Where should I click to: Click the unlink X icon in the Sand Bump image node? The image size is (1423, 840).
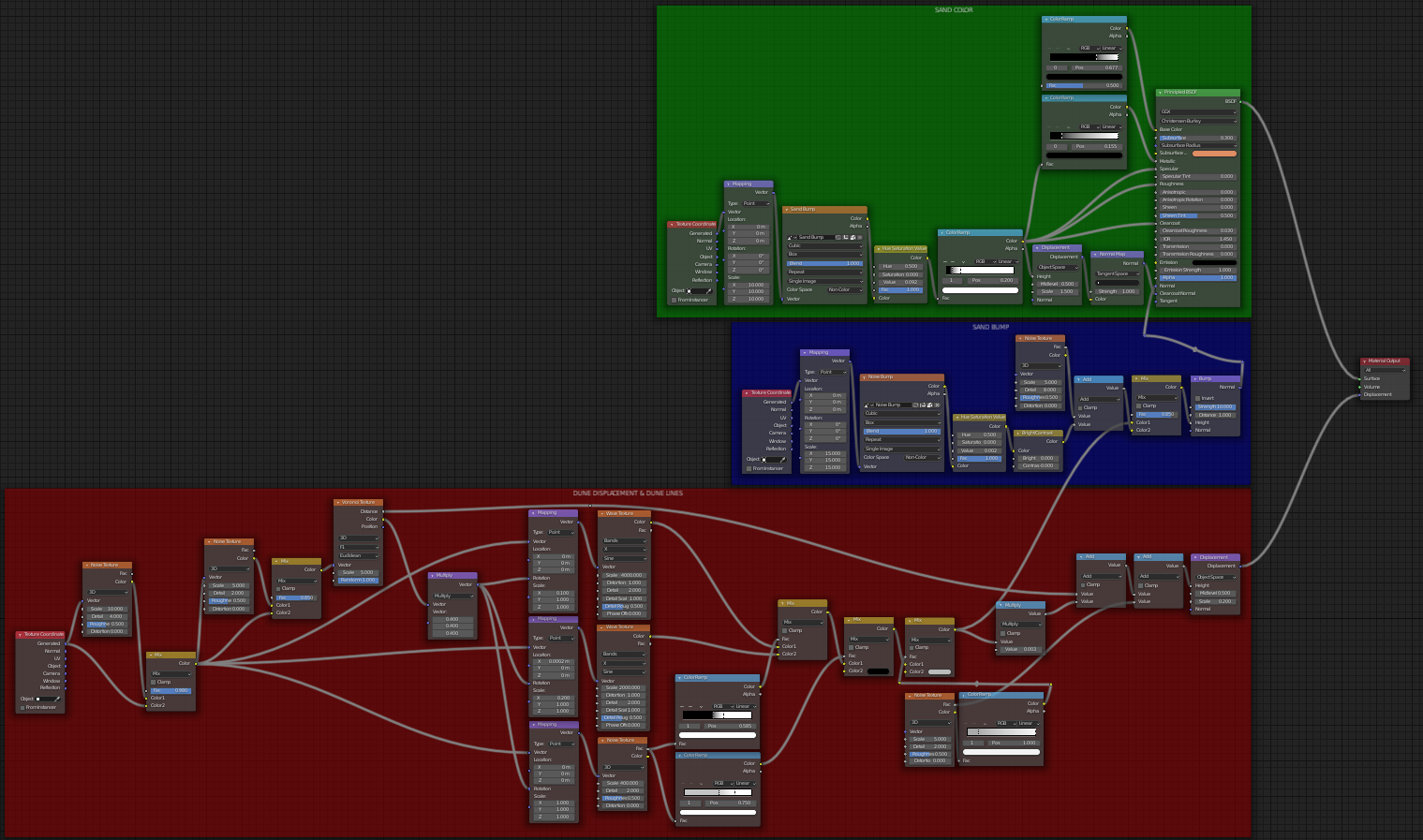[861, 237]
